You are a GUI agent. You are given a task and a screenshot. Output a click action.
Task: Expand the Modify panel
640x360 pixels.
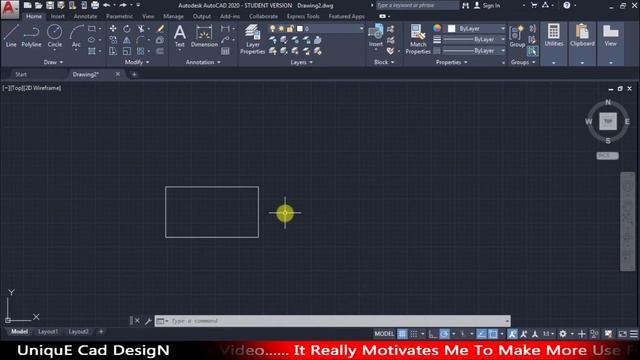click(137, 62)
